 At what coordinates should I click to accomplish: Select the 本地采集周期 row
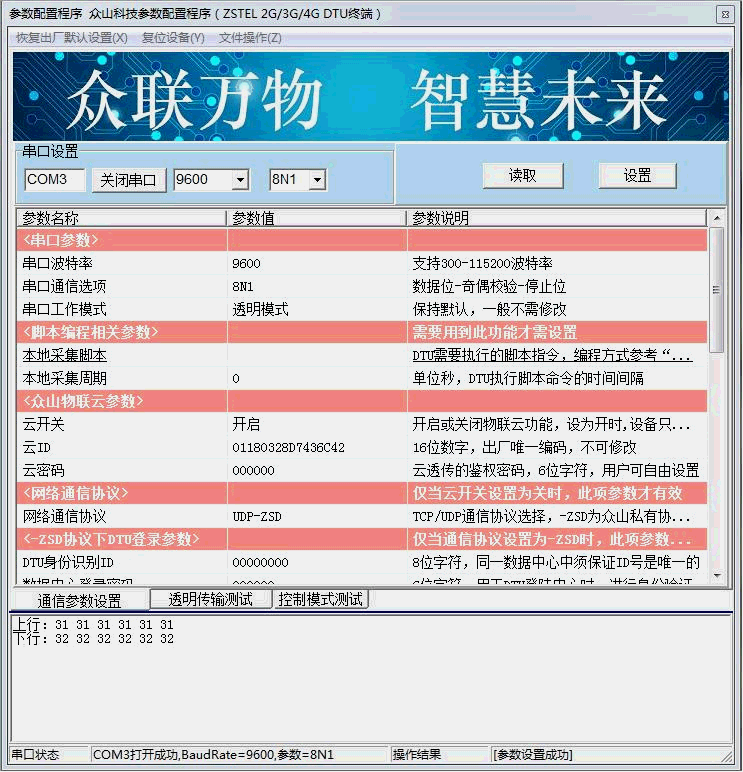[x=362, y=378]
